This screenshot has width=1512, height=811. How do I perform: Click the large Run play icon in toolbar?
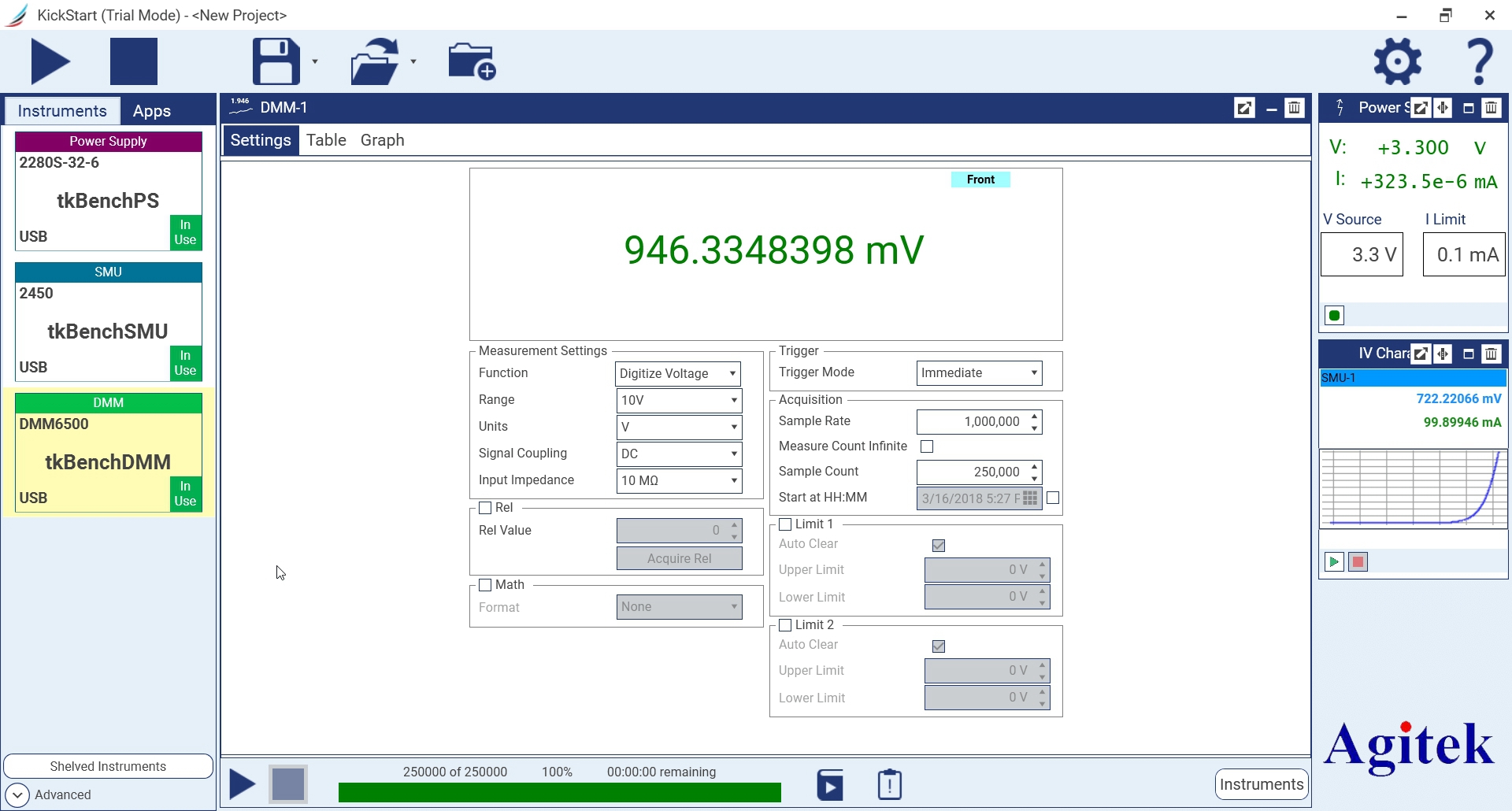tap(50, 61)
